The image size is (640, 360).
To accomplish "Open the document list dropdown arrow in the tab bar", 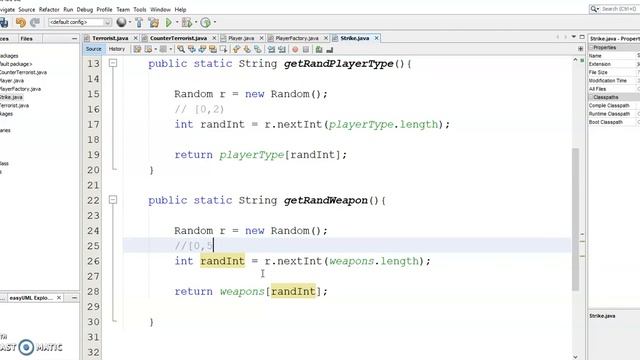I will (573, 37).
